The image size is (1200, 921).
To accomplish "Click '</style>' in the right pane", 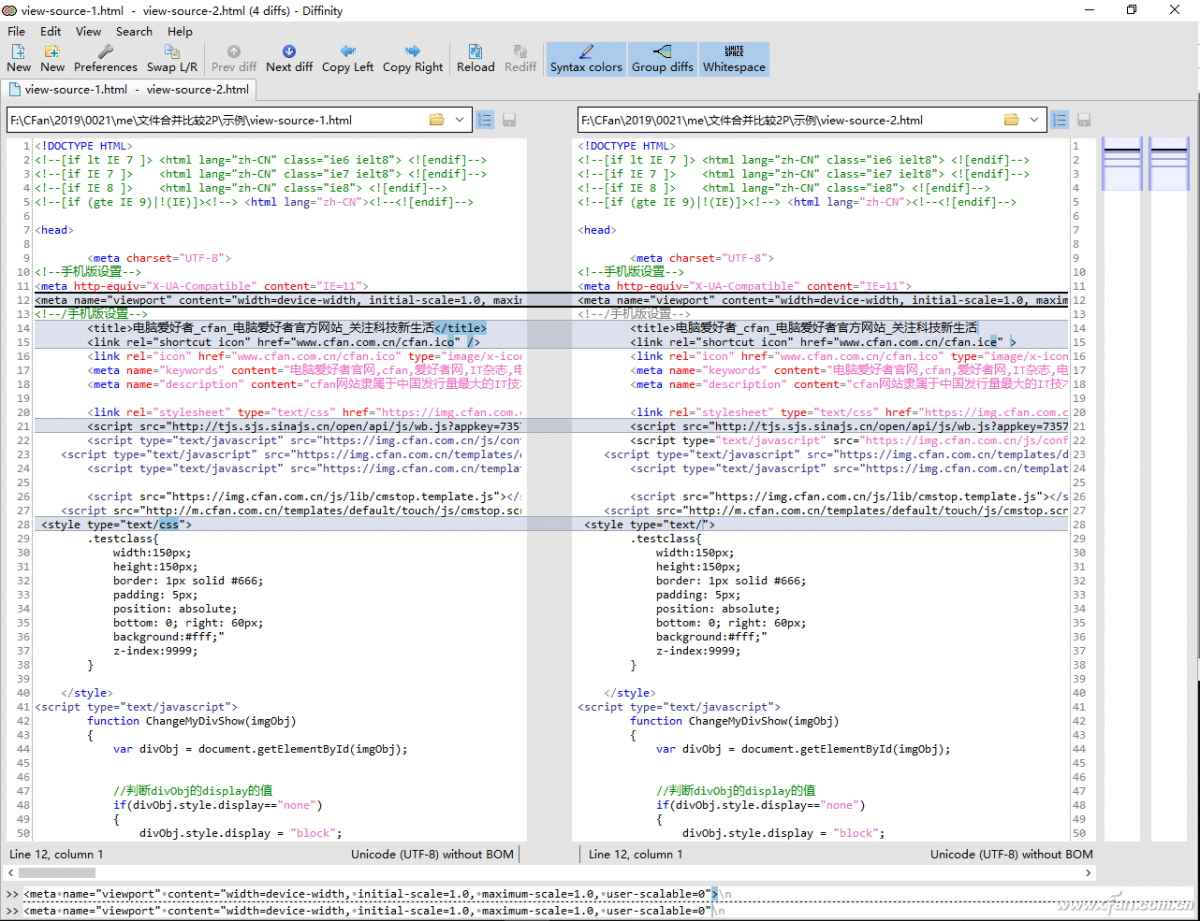I will pyautogui.click(x=630, y=692).
